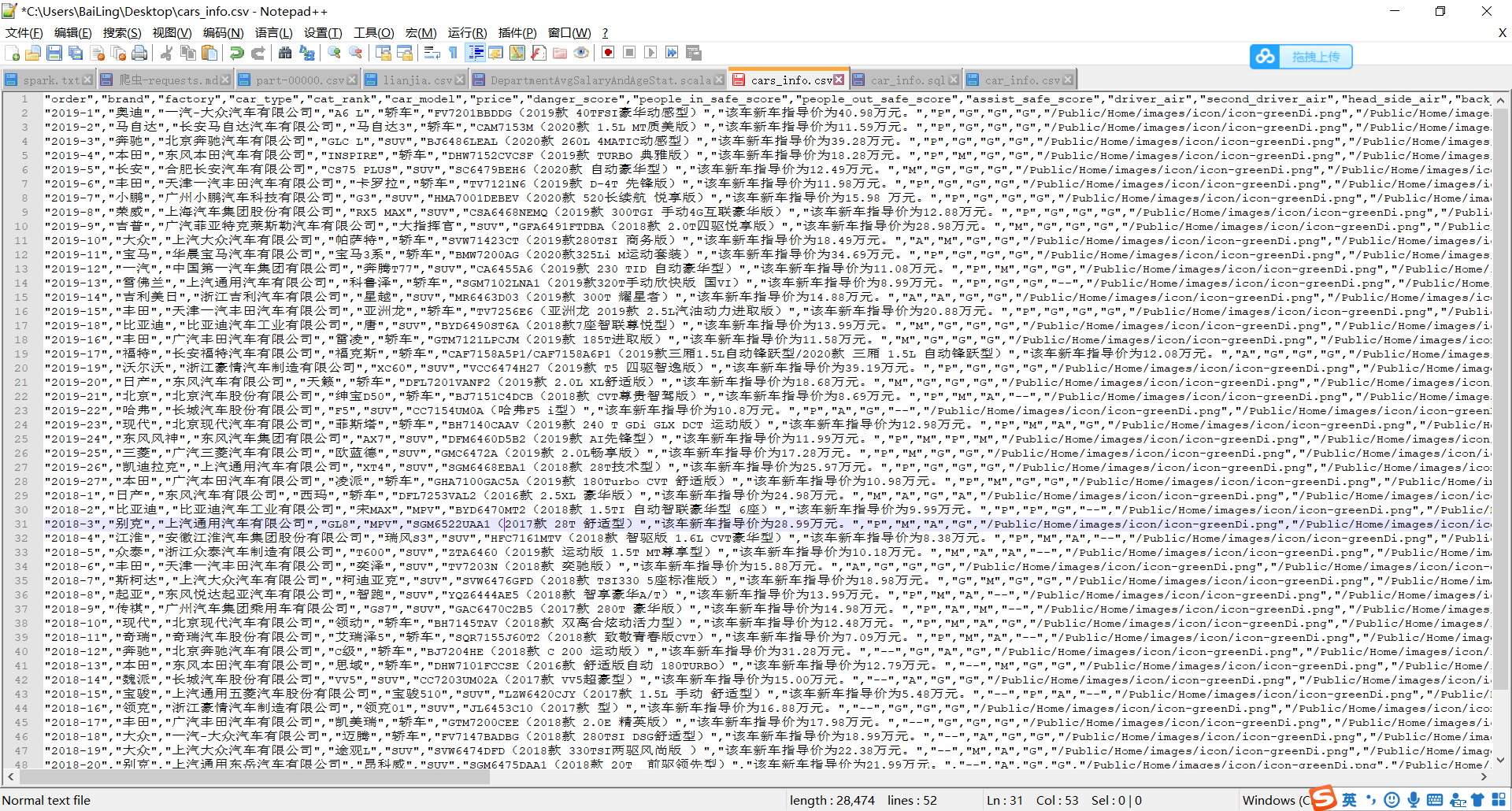The image size is (1512, 811).
Task: Click the Stop recording macro icon
Action: pyautogui.click(x=629, y=53)
